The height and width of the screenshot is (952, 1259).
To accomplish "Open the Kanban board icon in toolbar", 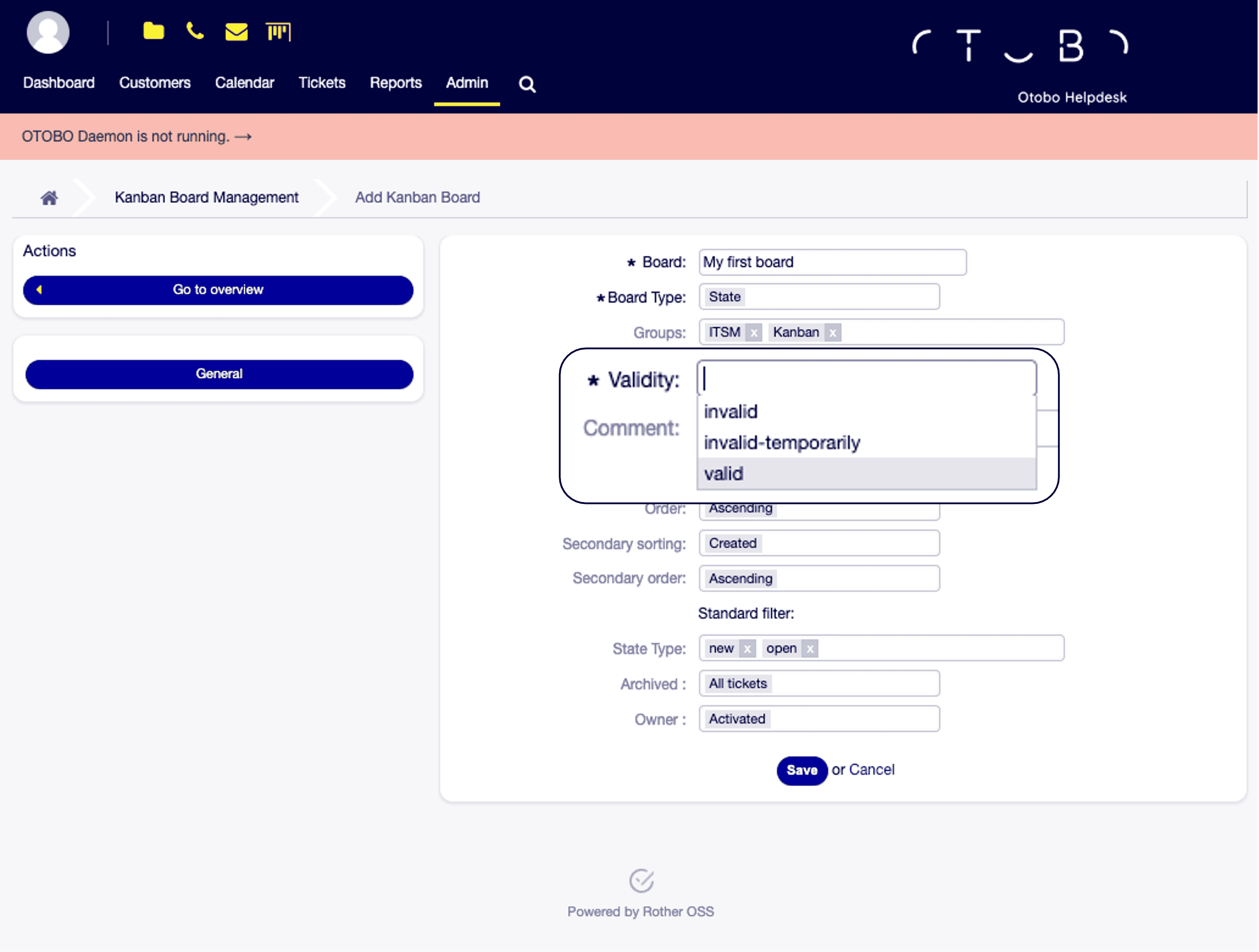I will [x=278, y=32].
